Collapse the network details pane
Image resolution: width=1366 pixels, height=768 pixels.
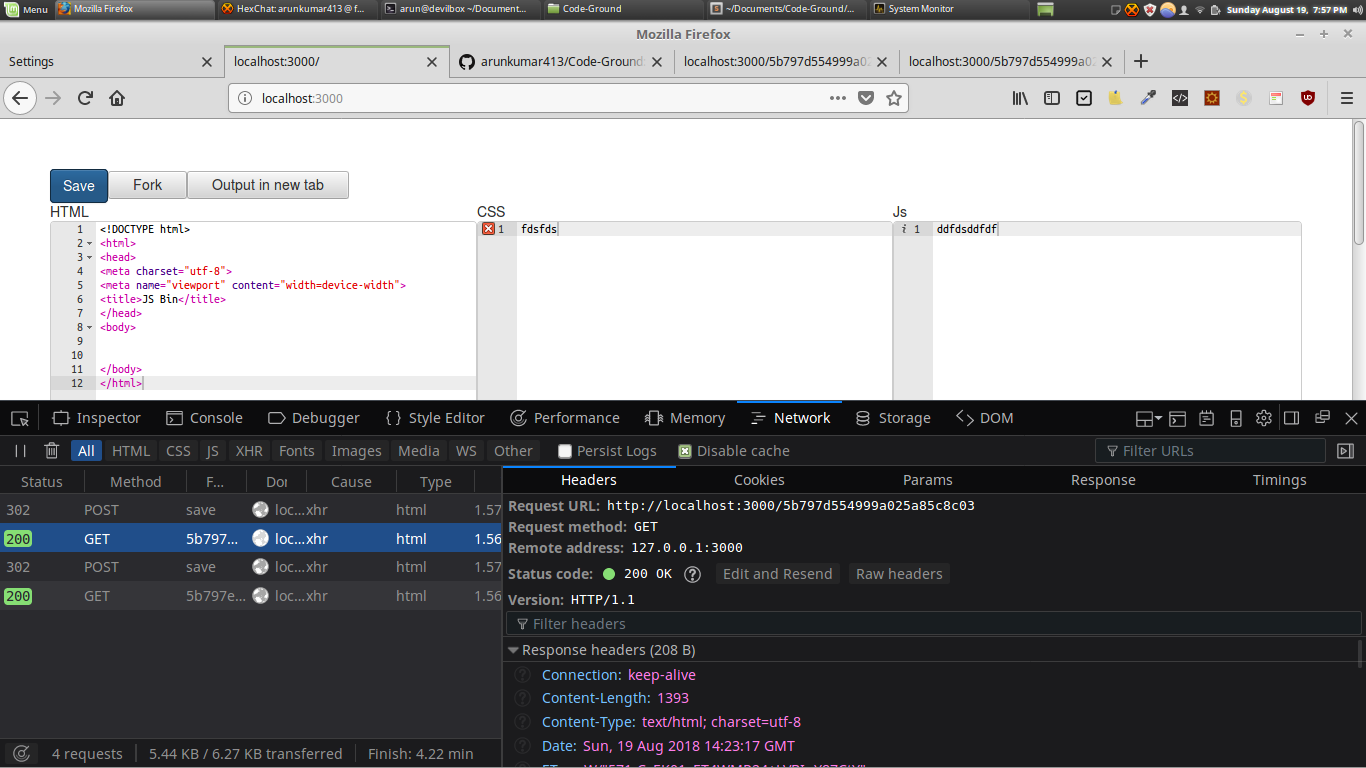[1346, 451]
